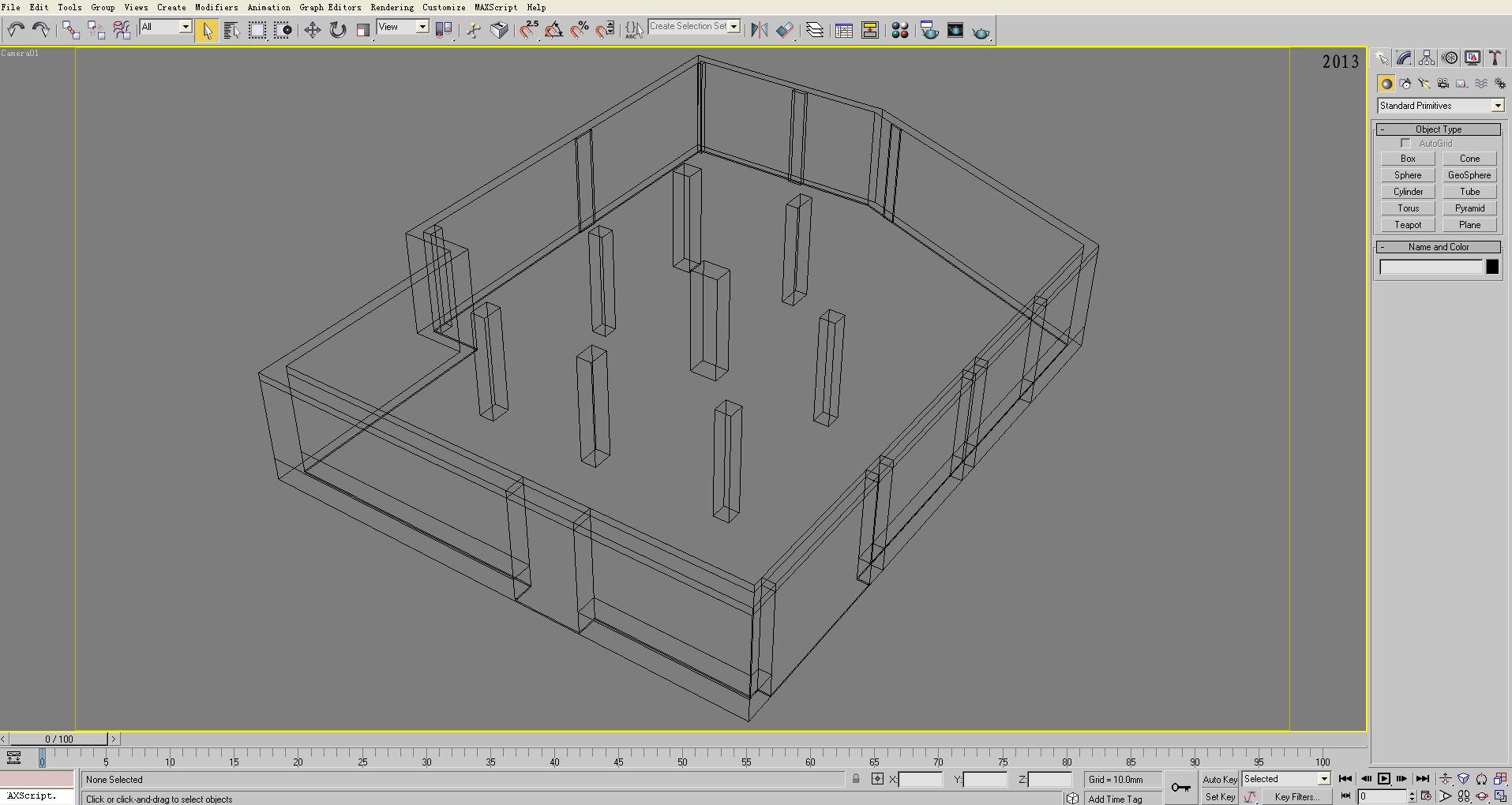Switch to Lights creation category
The height and width of the screenshot is (805, 1512).
[1424, 84]
